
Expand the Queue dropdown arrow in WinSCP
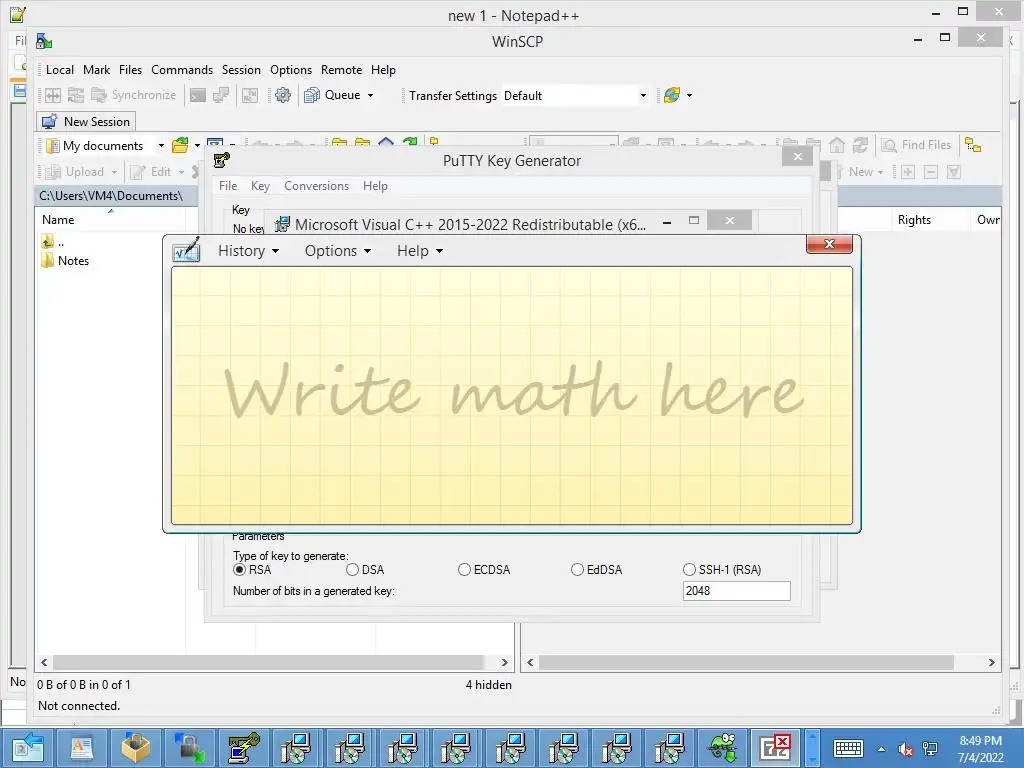[370, 95]
